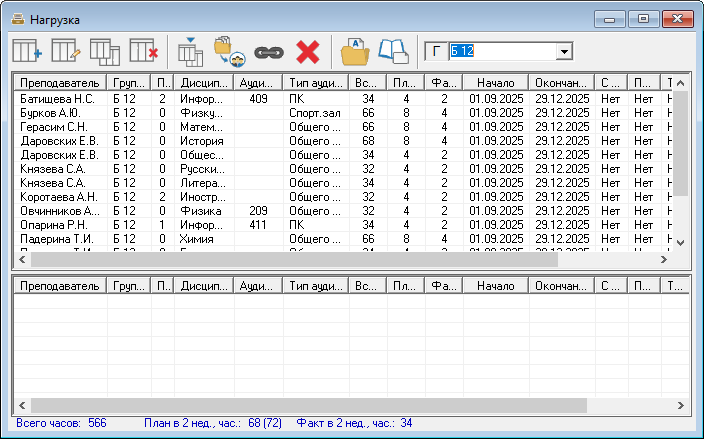Toggle the checkbox beside the group field
This screenshot has width=704, height=439.
click(x=434, y=51)
